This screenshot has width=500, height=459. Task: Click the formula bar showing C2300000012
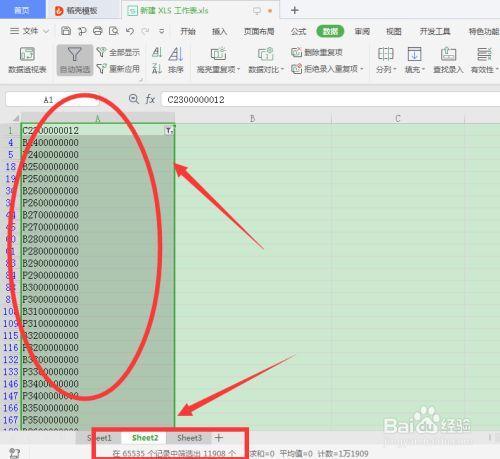pos(331,100)
